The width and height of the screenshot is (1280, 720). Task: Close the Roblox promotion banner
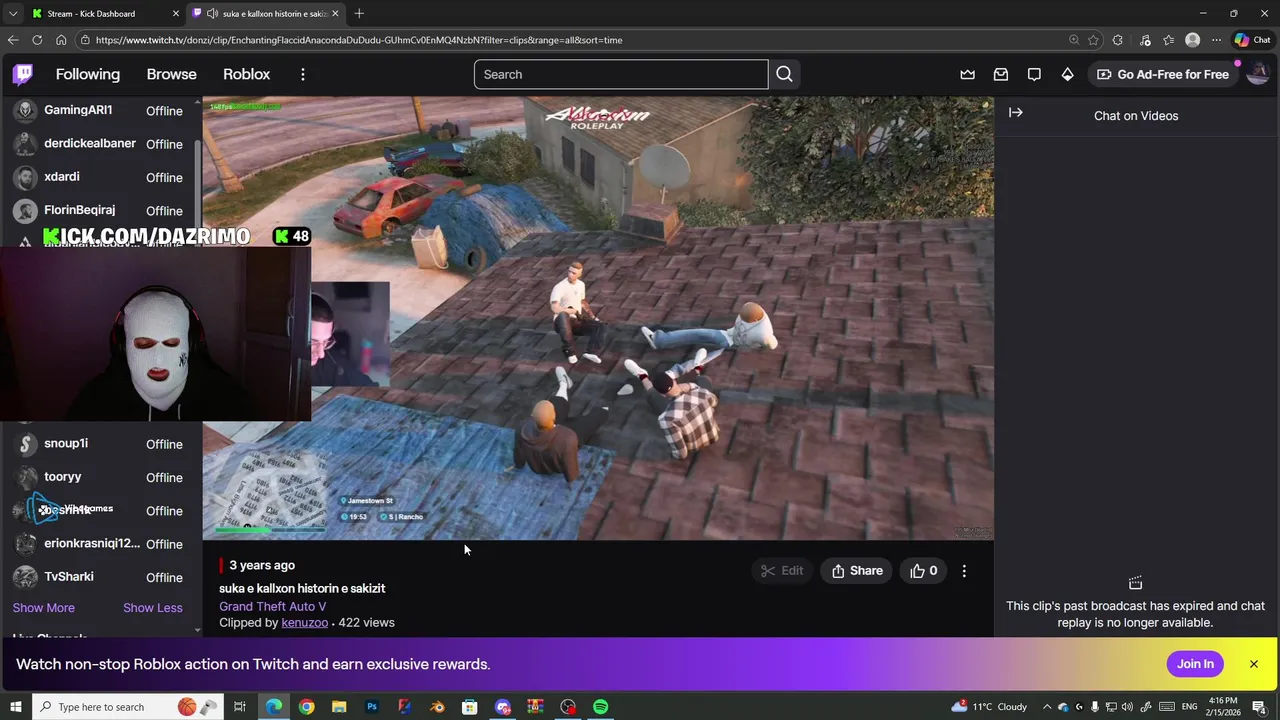pyautogui.click(x=1253, y=664)
